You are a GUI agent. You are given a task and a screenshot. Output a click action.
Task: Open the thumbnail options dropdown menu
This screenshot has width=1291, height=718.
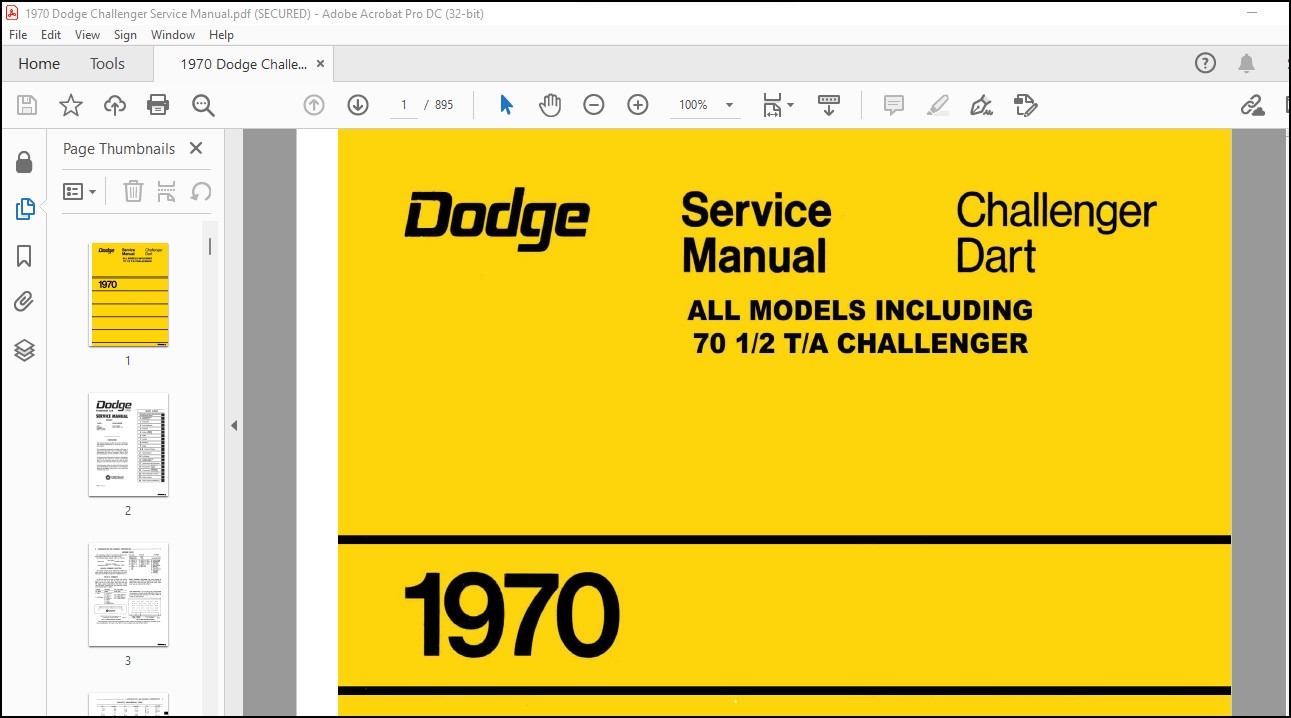pos(80,191)
